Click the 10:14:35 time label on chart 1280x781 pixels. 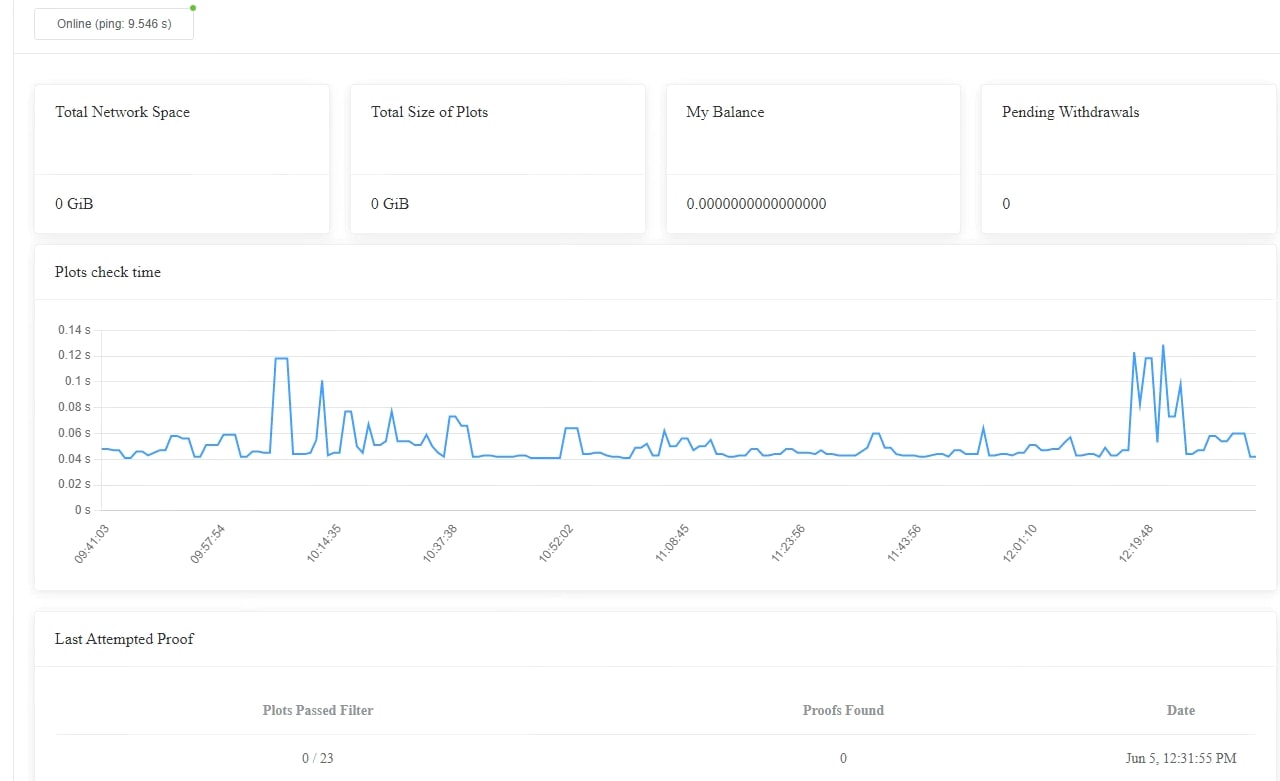[325, 544]
